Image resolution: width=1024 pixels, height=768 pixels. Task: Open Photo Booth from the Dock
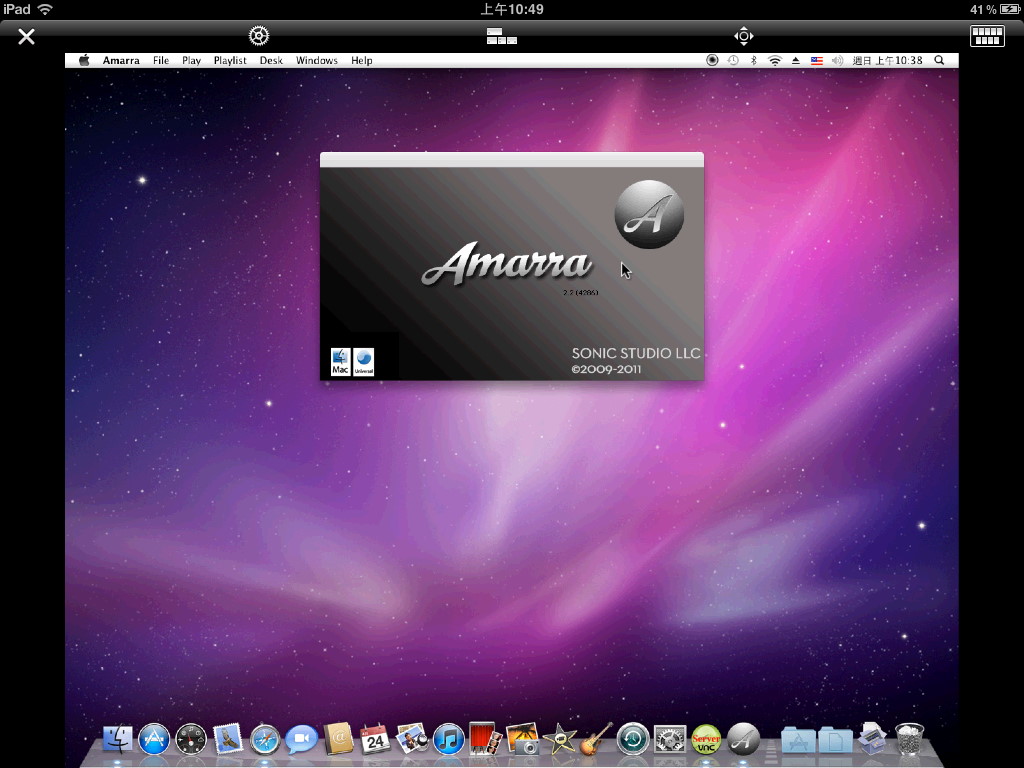pos(485,739)
